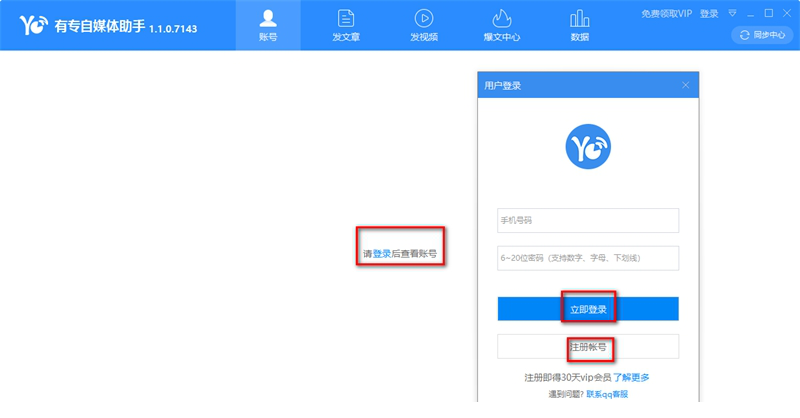The width and height of the screenshot is (800, 418).
Task: Maximize the application window
Action: tap(769, 13)
